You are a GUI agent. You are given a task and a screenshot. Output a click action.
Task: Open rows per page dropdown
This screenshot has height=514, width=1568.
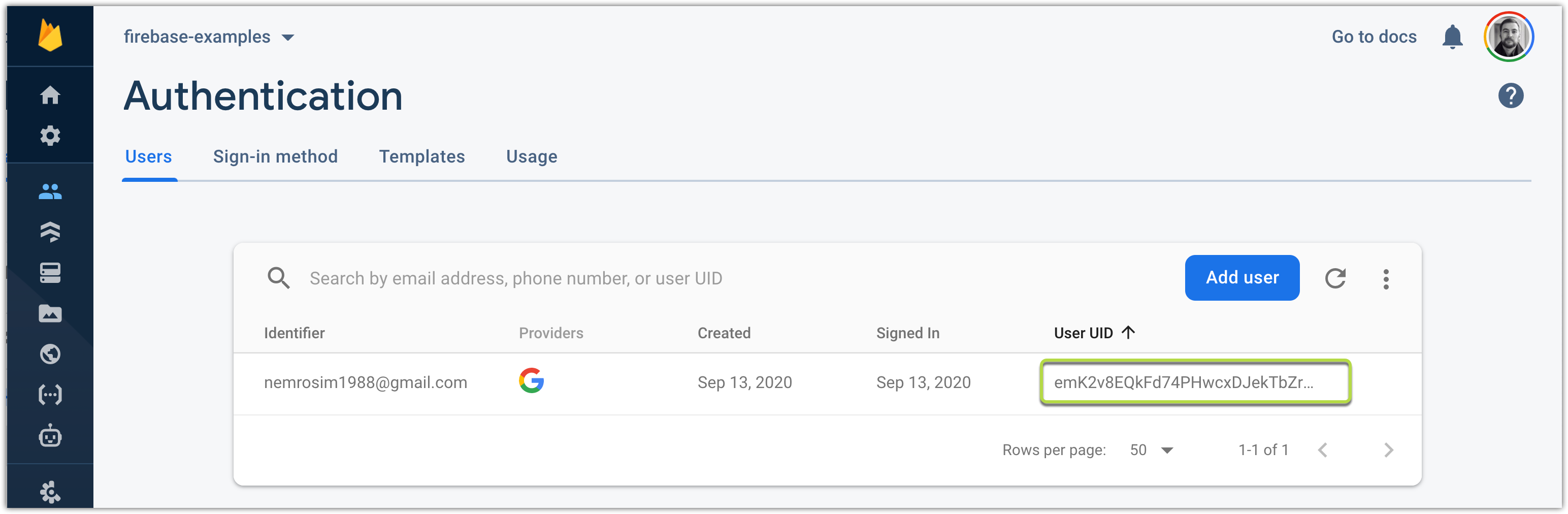pyautogui.click(x=1151, y=450)
